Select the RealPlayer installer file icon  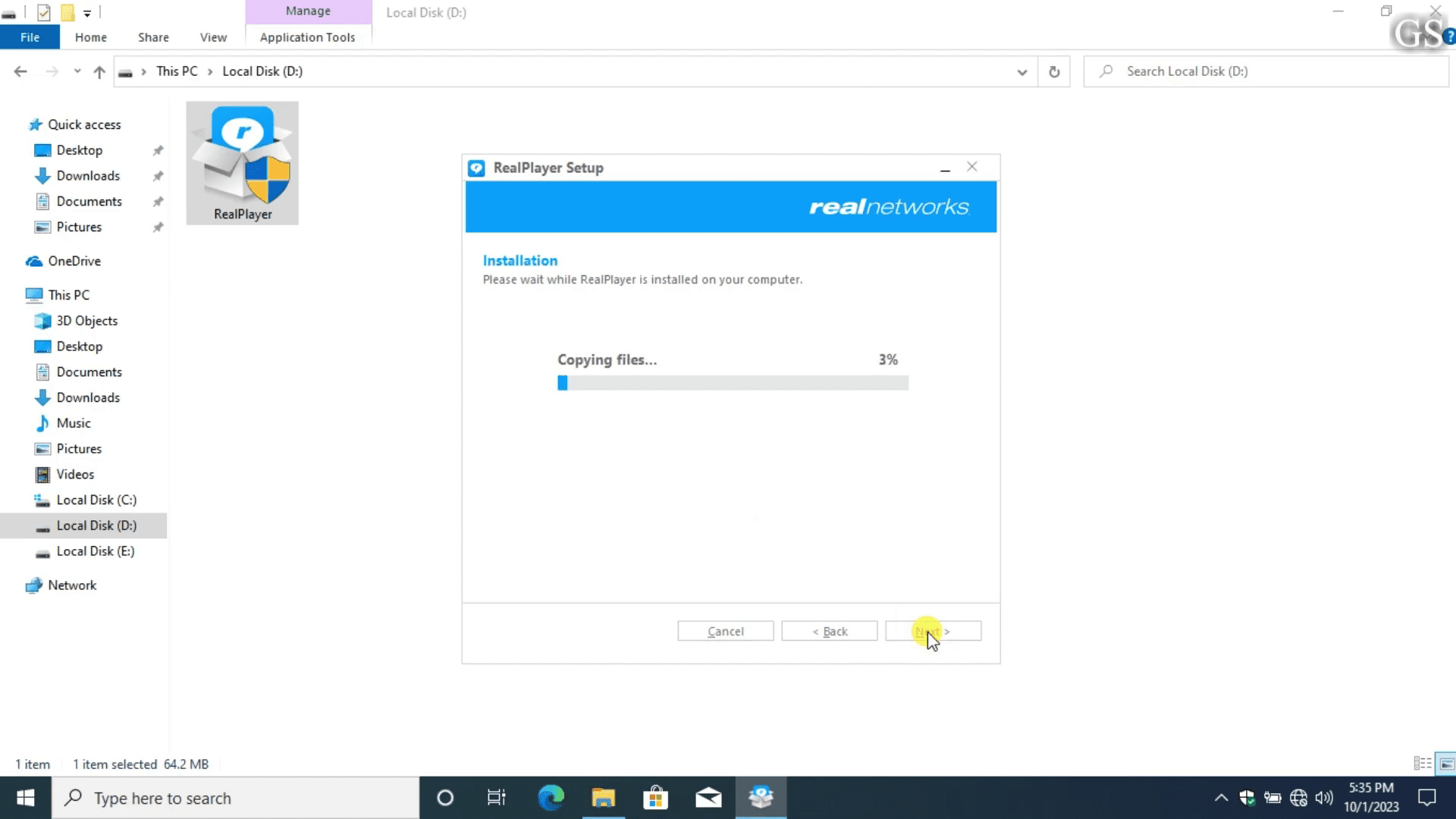point(243,162)
